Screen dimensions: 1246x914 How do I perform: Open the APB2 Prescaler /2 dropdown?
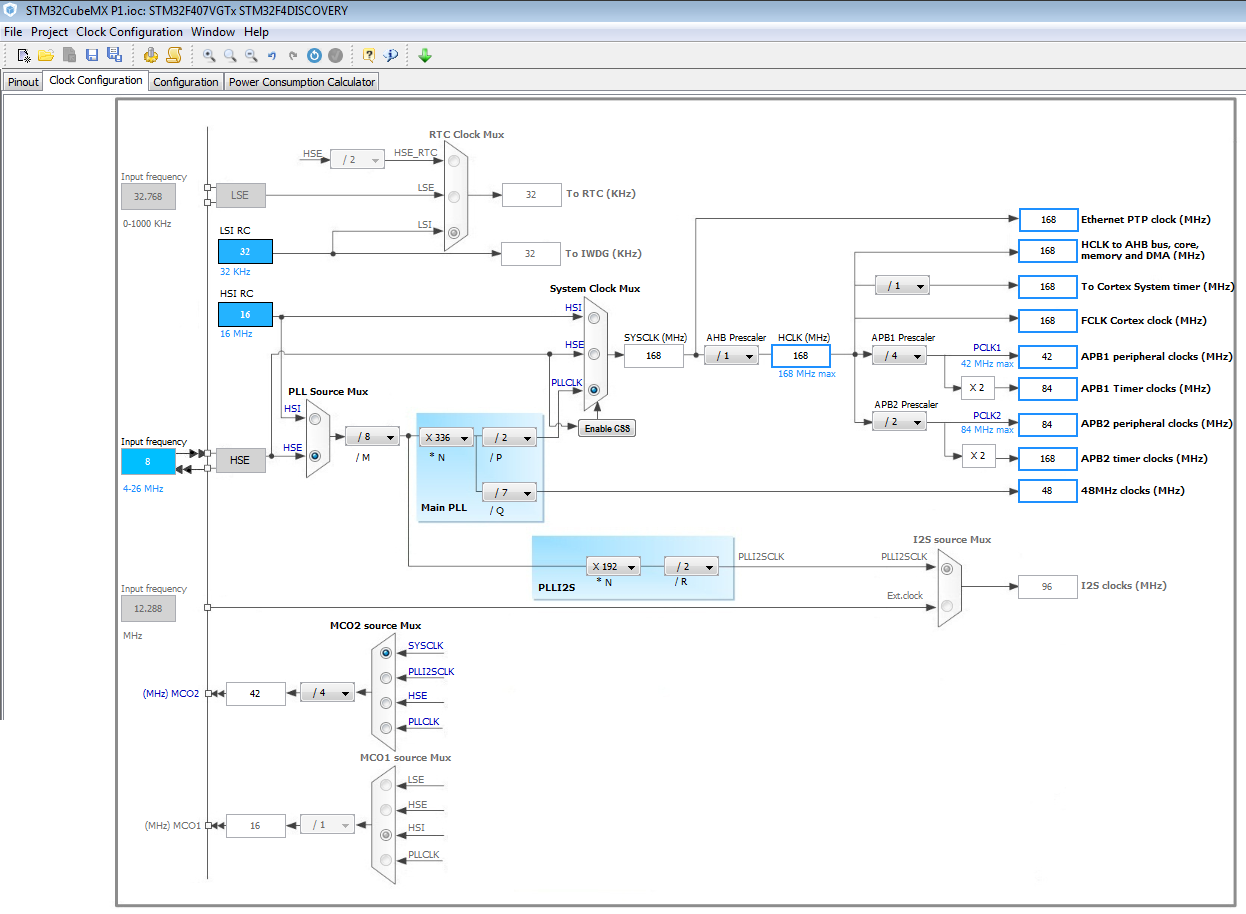(x=899, y=422)
